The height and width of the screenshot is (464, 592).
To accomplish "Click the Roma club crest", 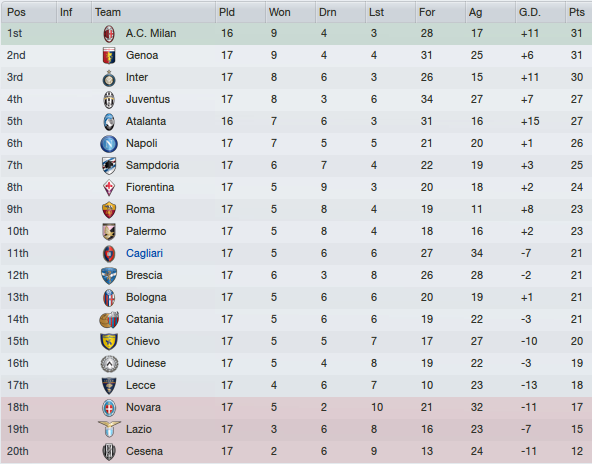I will [x=109, y=210].
